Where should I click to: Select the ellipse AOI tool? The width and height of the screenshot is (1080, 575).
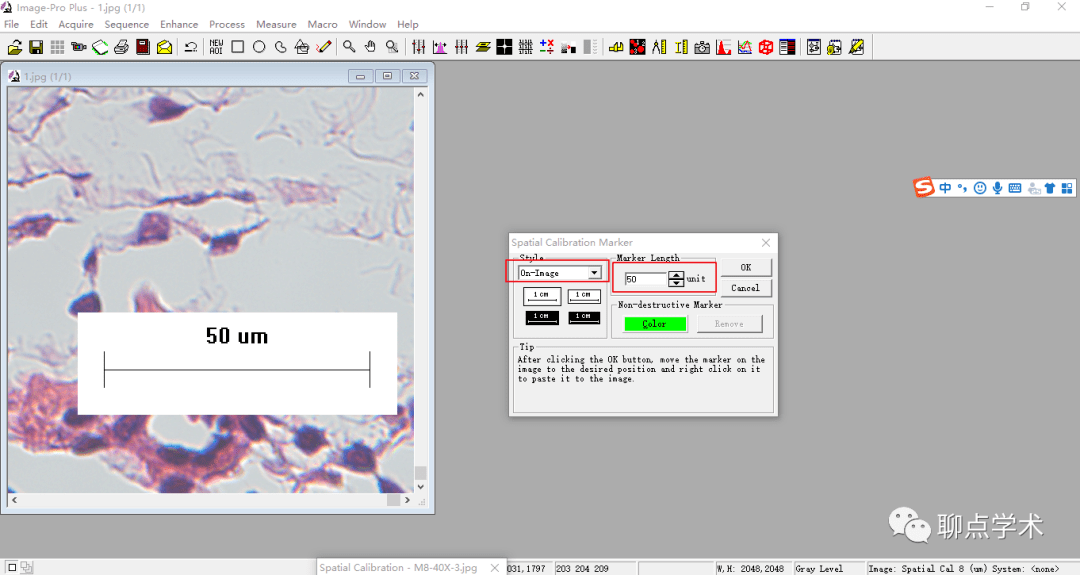tap(259, 47)
